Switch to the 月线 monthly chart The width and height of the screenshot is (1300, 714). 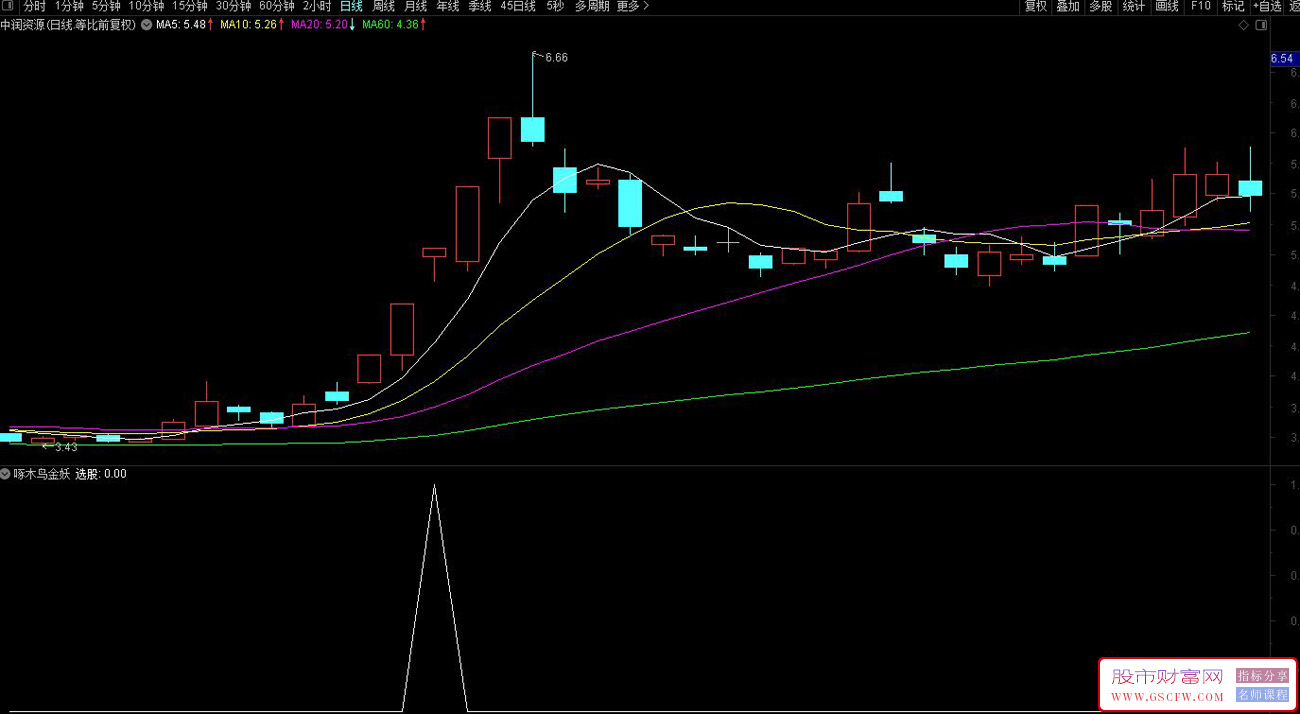coord(416,6)
